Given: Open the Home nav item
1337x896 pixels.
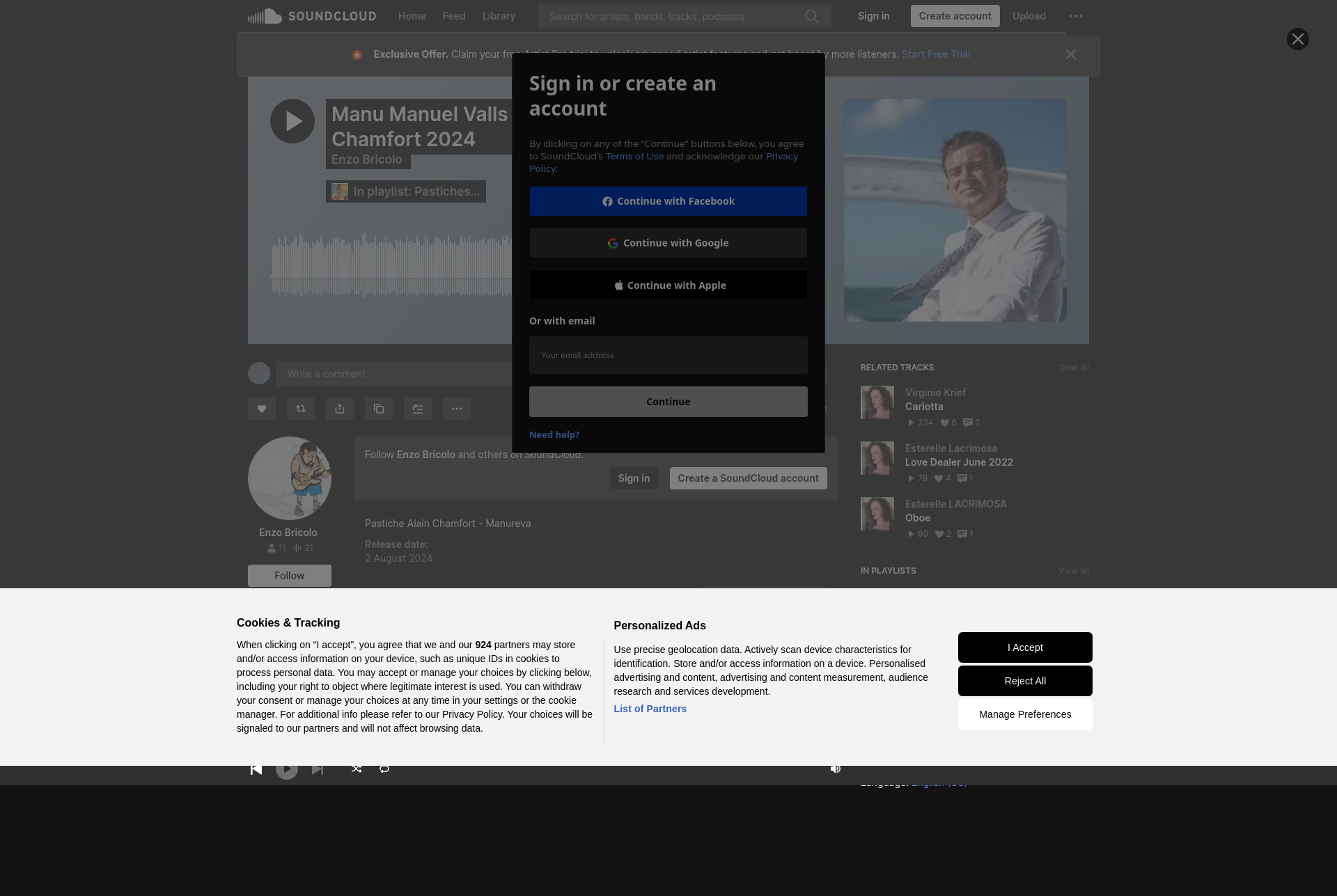Looking at the screenshot, I should [412, 16].
